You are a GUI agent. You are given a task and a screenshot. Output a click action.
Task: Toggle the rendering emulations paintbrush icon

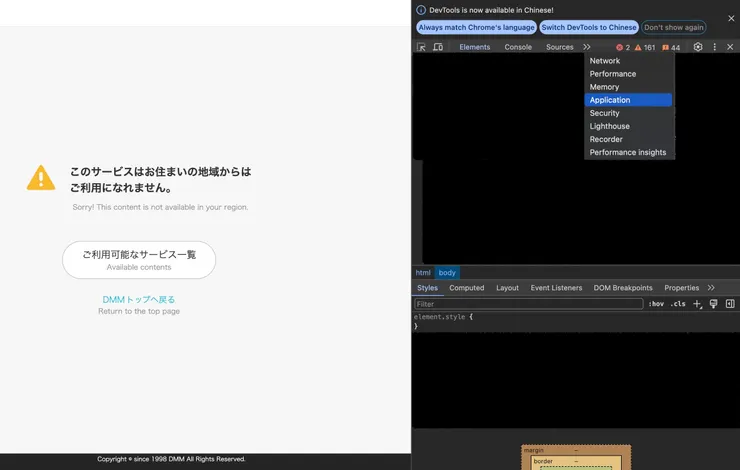[714, 304]
